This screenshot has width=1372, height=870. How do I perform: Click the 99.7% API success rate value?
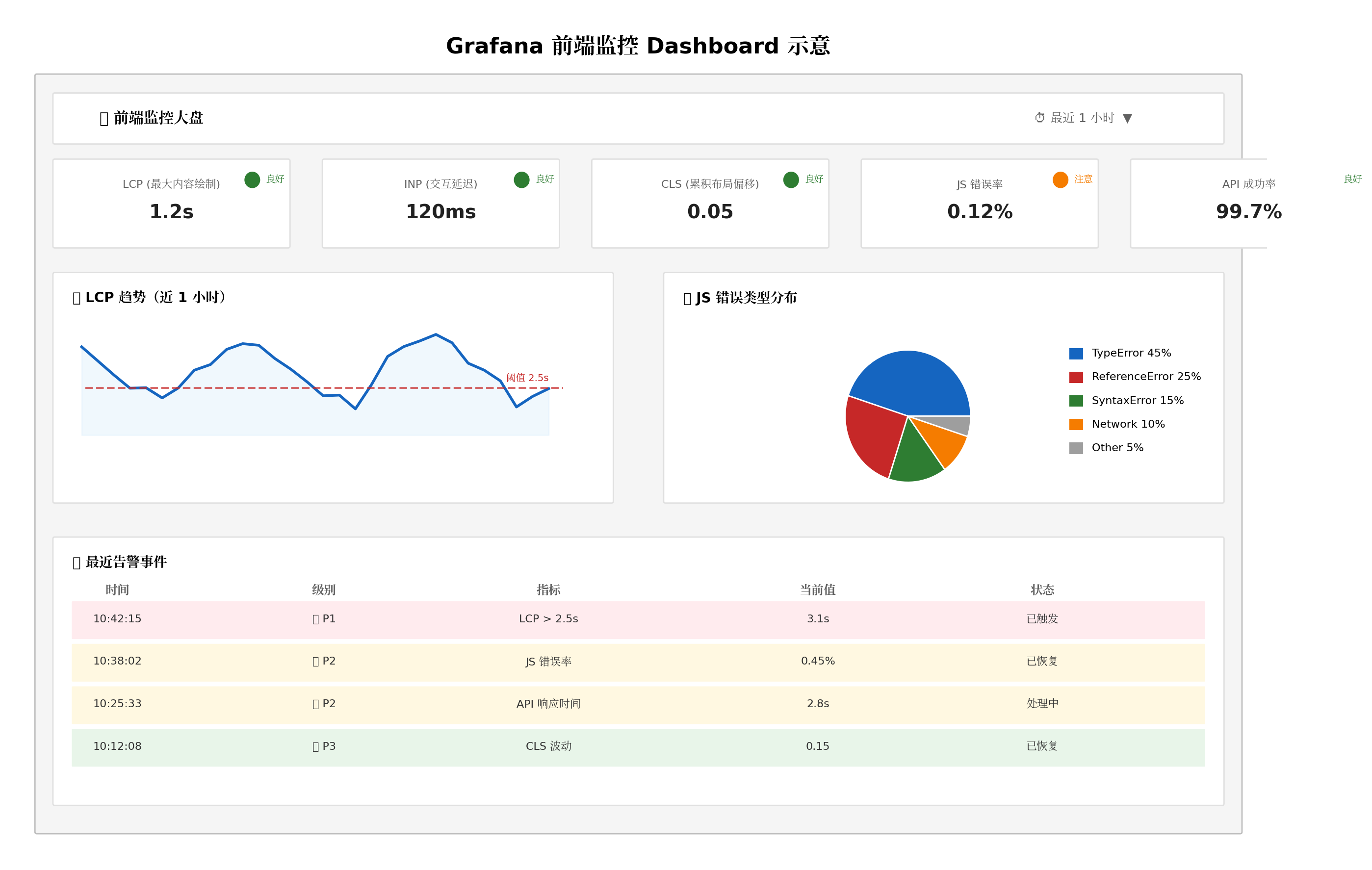pos(1249,212)
